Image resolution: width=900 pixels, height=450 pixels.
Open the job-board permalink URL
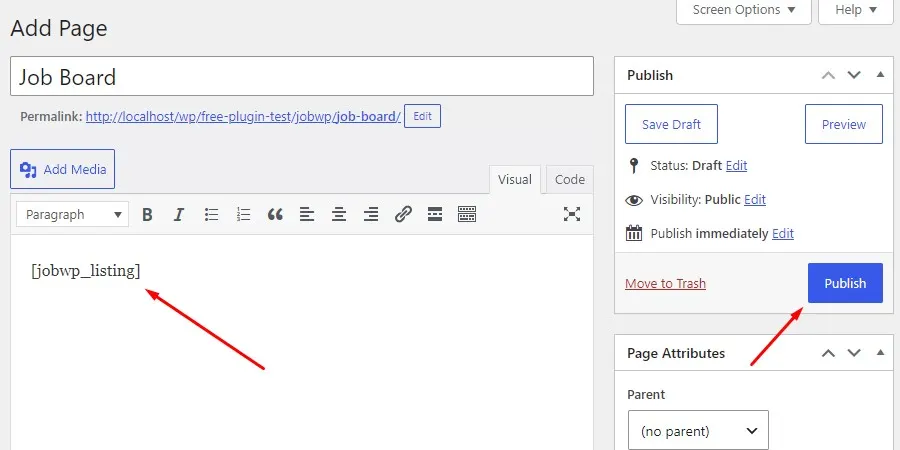coord(243,117)
